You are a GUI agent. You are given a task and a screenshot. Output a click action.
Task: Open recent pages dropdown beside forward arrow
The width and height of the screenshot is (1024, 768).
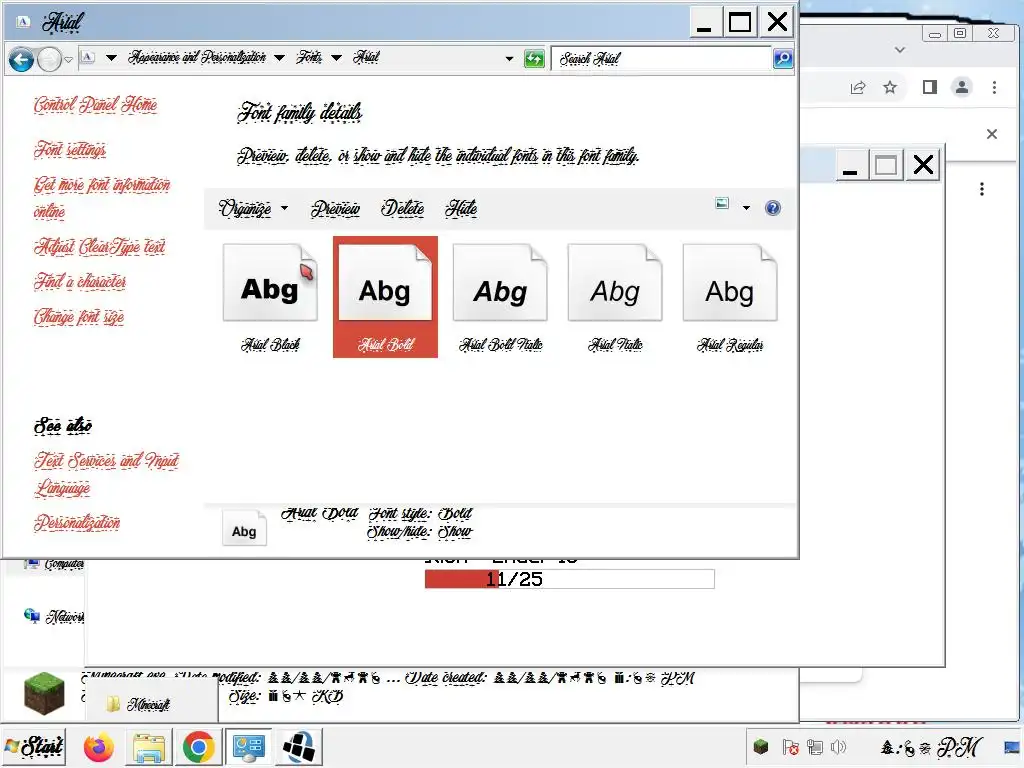pyautogui.click(x=69, y=59)
